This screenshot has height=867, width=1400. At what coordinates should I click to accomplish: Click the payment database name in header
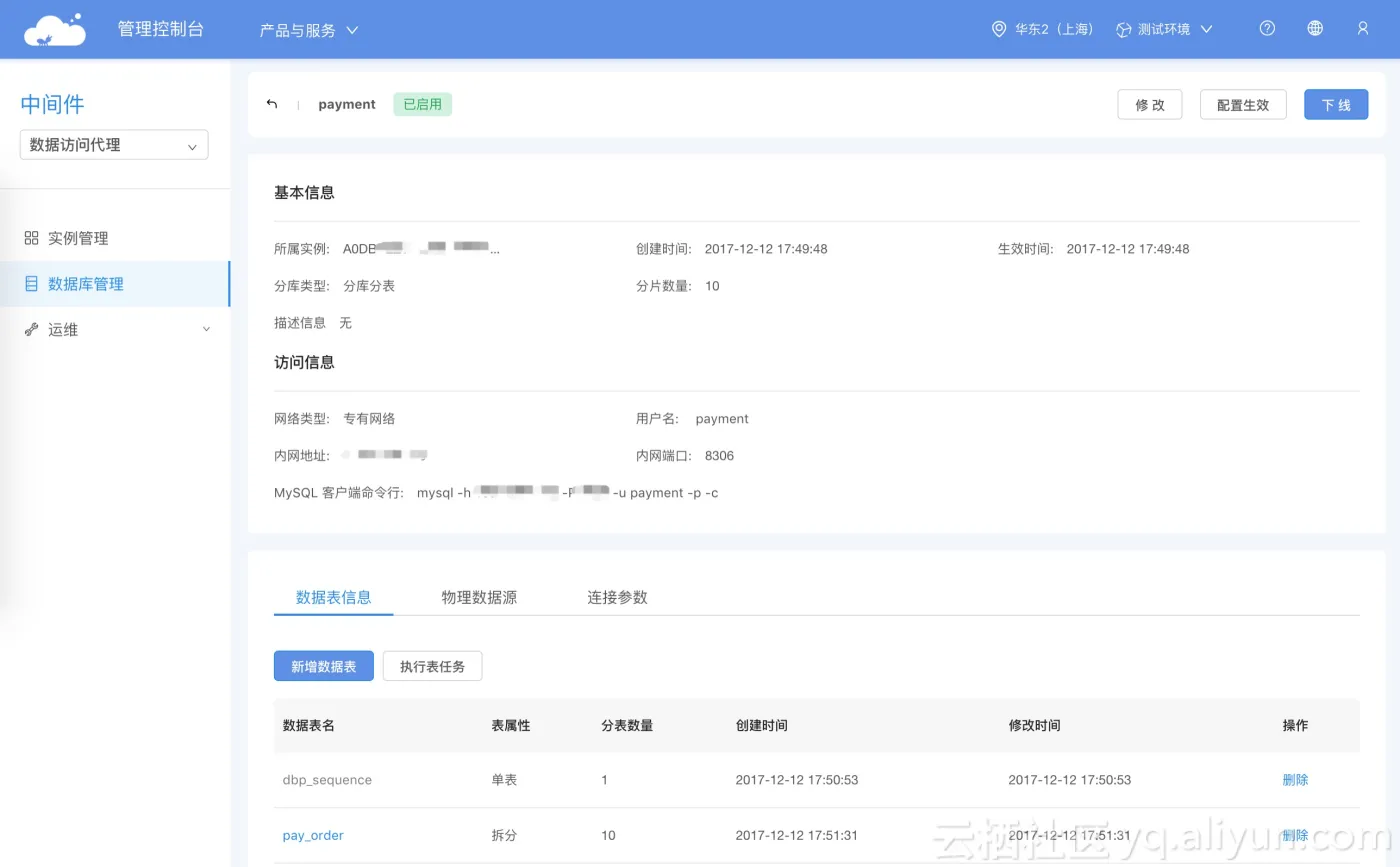[347, 104]
